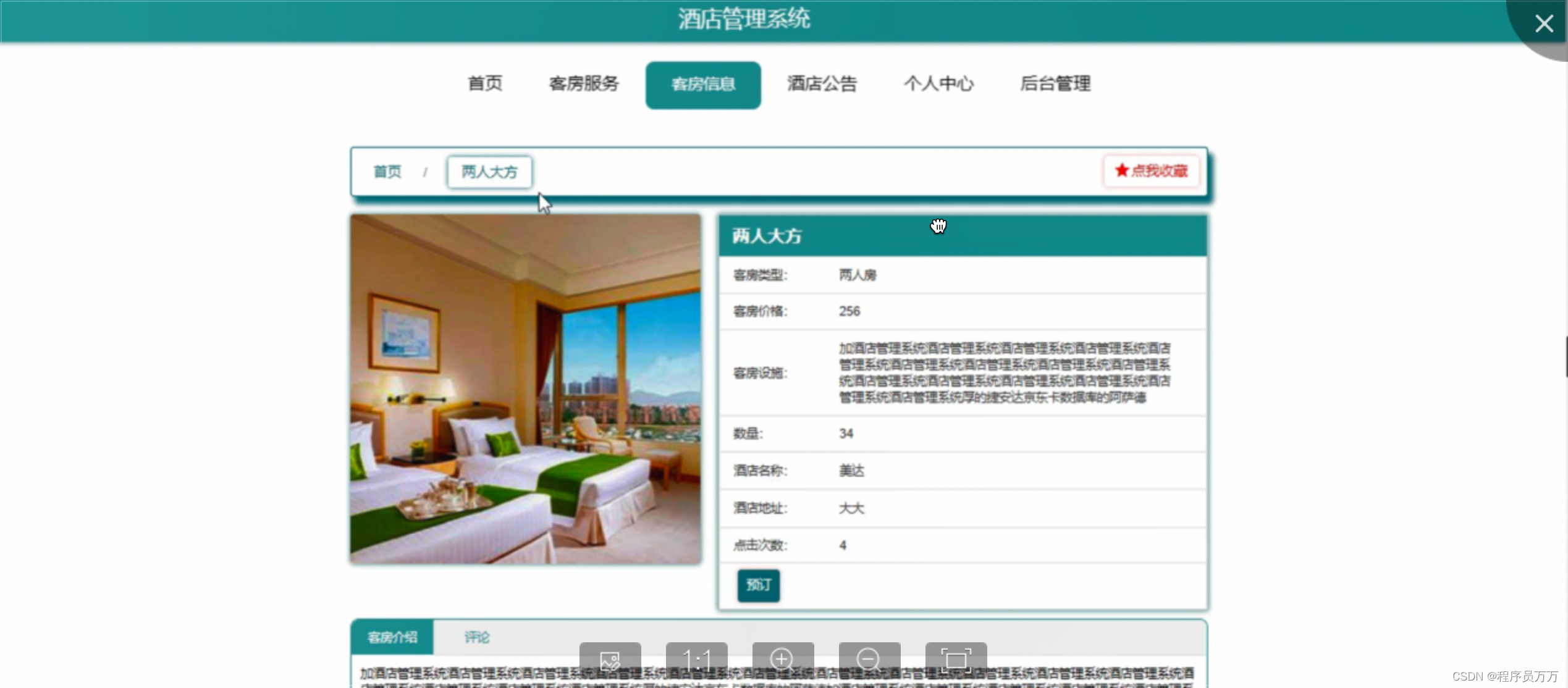Click the 酒店名称 label

tap(760, 471)
